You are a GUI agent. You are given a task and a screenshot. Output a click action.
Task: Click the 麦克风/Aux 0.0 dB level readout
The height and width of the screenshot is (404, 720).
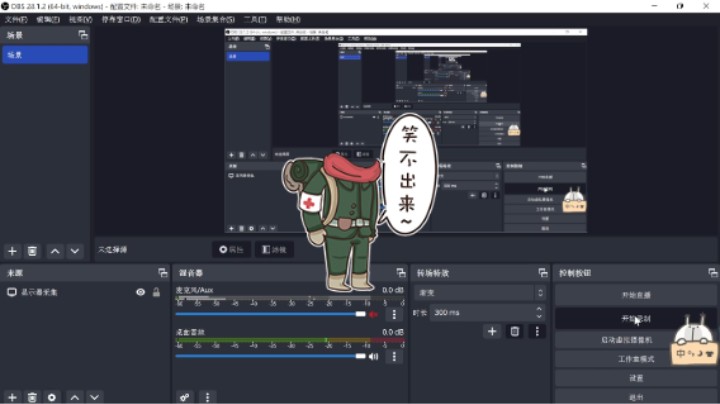tap(393, 290)
